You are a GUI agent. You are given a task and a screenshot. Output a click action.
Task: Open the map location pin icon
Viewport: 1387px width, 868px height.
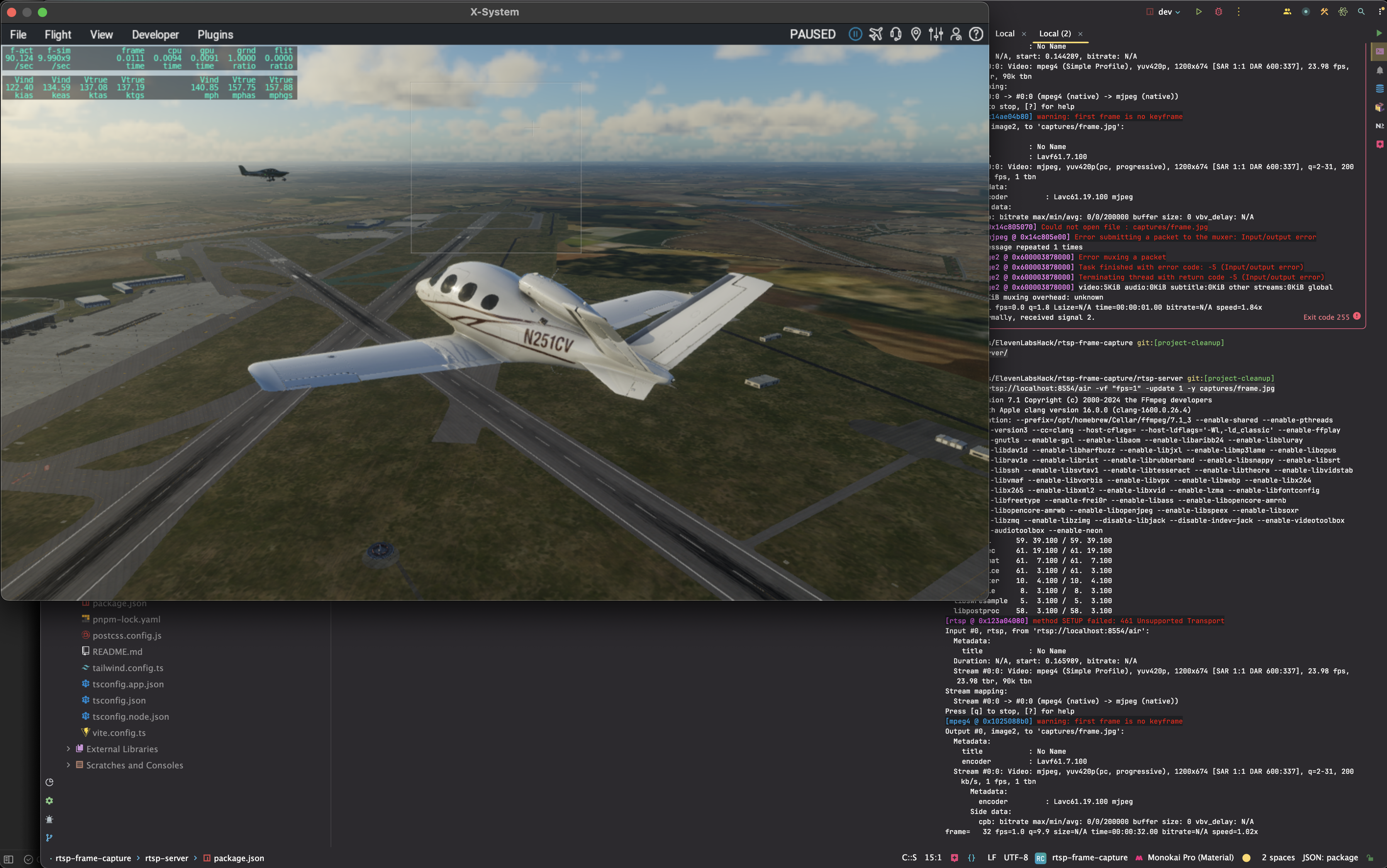pyautogui.click(x=916, y=34)
